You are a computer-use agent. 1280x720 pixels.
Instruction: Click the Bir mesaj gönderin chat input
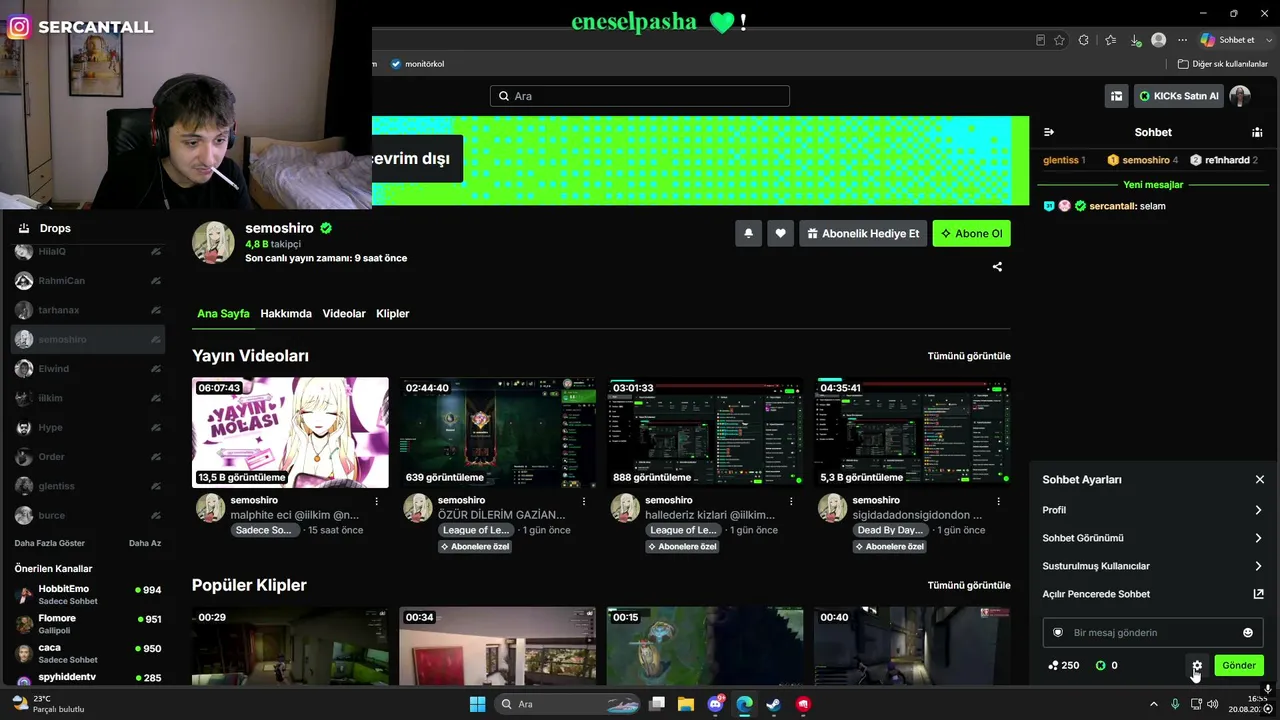pyautogui.click(x=1153, y=632)
